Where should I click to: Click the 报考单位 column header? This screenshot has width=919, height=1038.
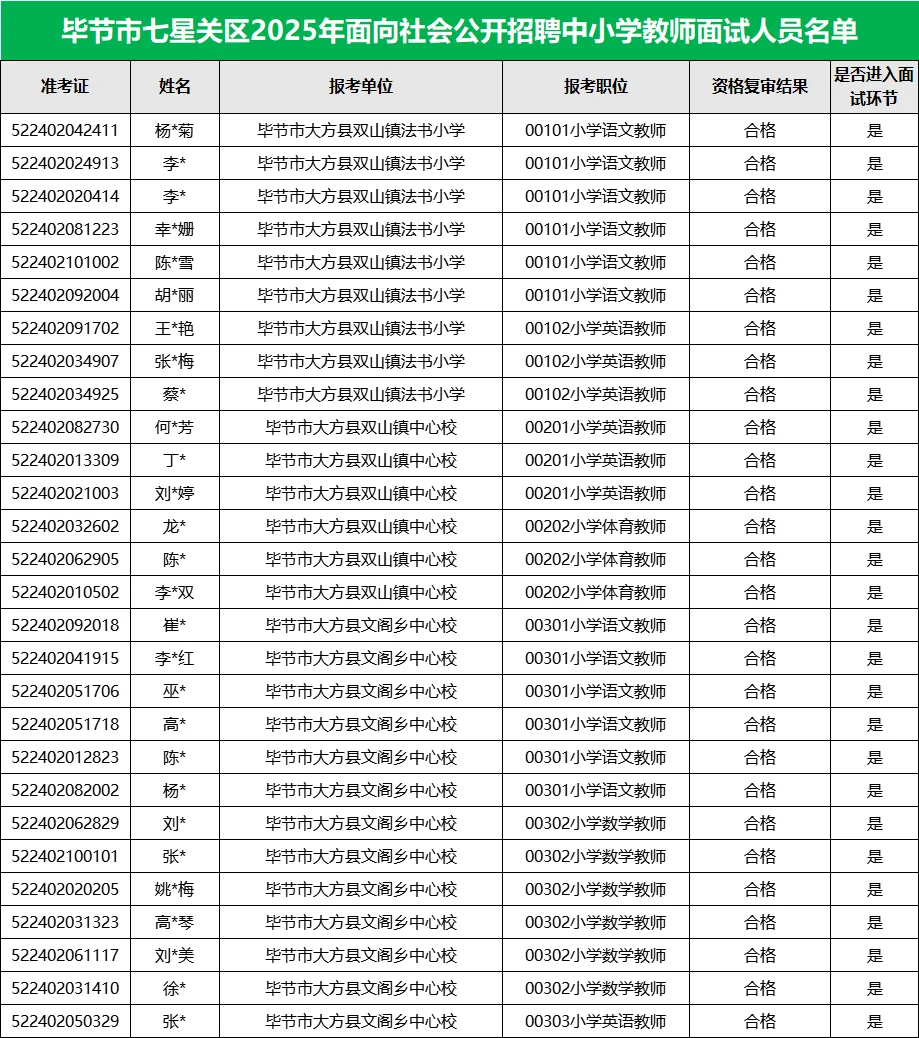(x=360, y=87)
